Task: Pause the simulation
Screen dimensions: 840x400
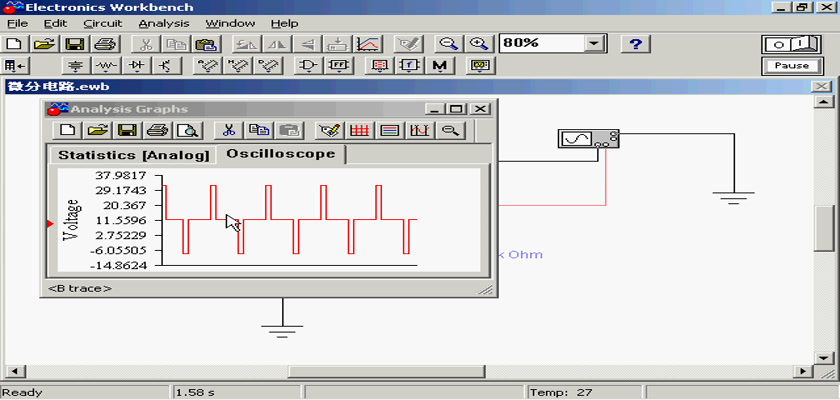Action: [791, 66]
